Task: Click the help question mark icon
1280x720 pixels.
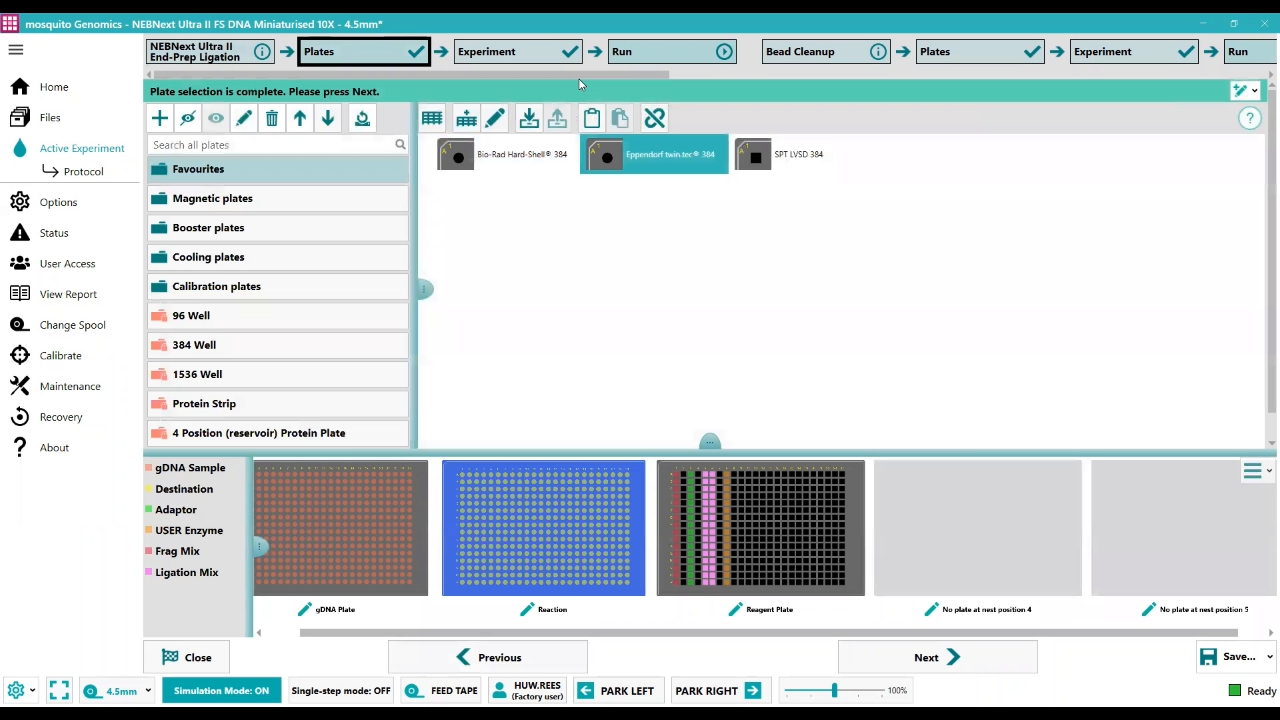Action: tap(1249, 119)
